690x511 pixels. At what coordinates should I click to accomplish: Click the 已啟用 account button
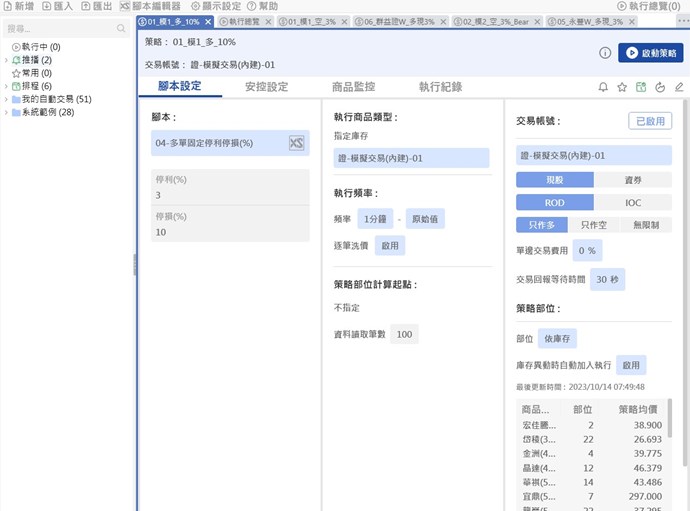(649, 121)
